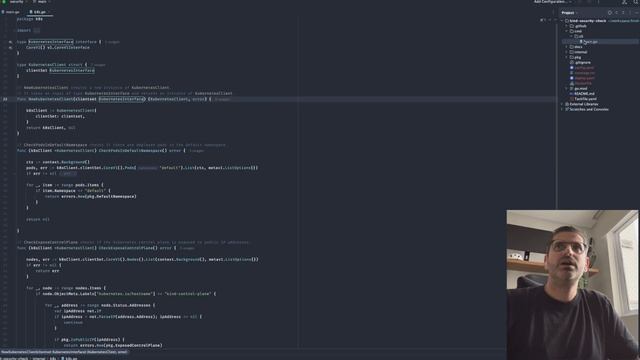Click the project name in title bar
This screenshot has width=640, height=360.
click(x=16, y=2)
